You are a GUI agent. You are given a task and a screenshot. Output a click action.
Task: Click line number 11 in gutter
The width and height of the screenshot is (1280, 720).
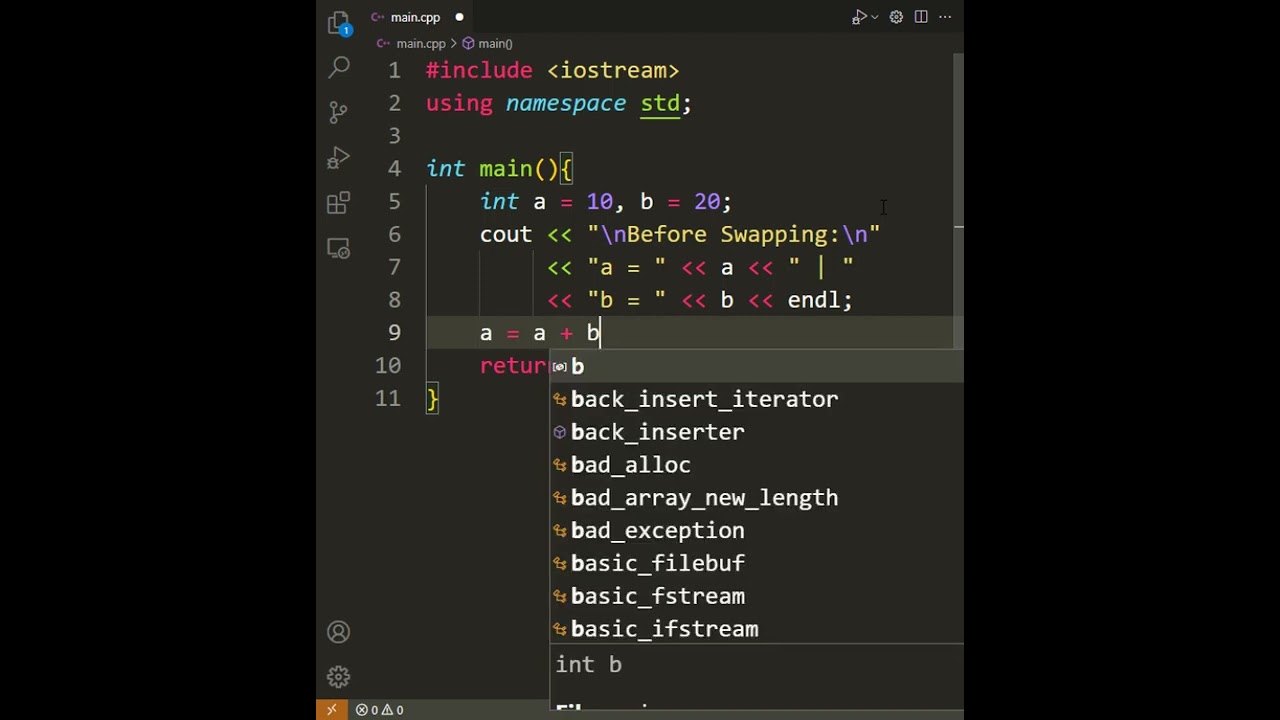(388, 399)
